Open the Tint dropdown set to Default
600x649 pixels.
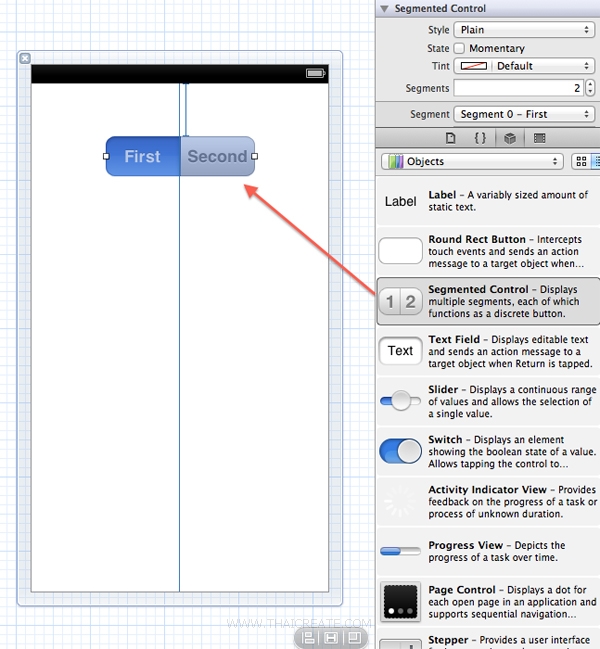click(524, 66)
